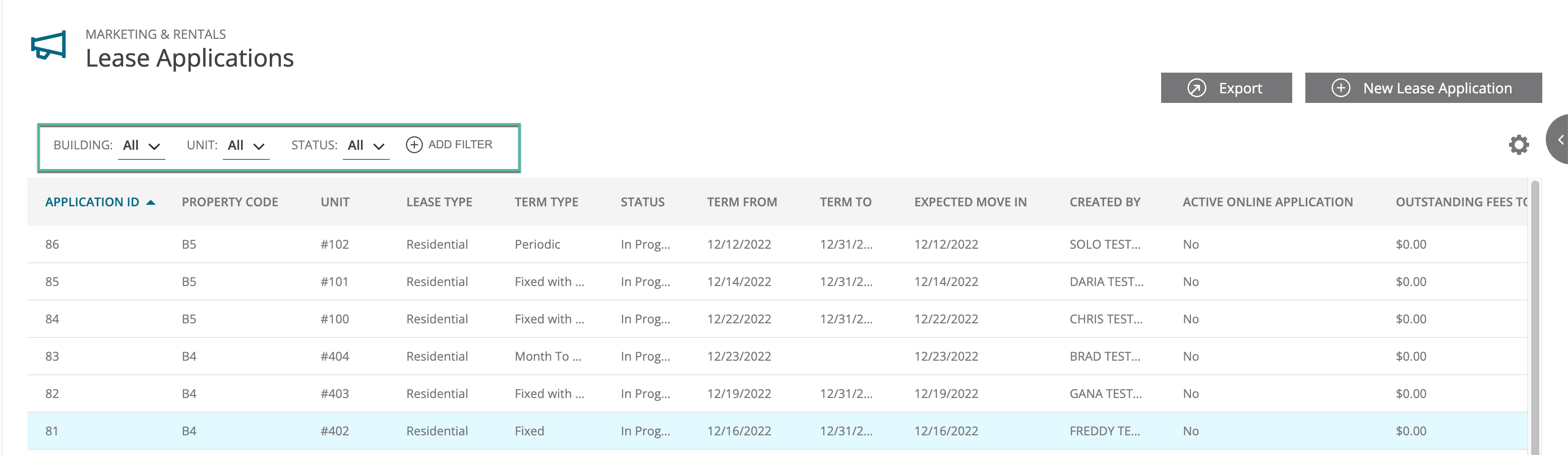Sort by Term From column header
Viewport: 1568px width, 455px height.
click(742, 202)
